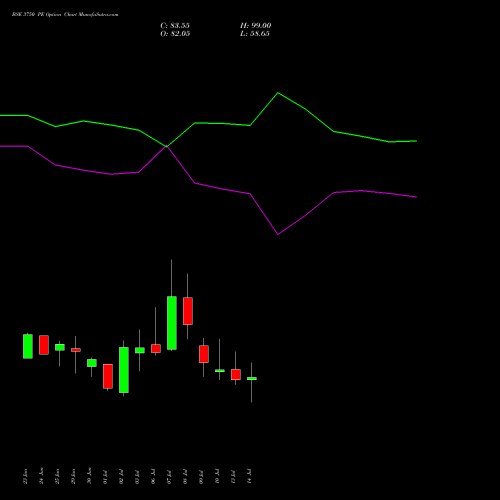Click the high value H: 99.00
Viewport: 500px width, 500px height.
tap(255, 26)
